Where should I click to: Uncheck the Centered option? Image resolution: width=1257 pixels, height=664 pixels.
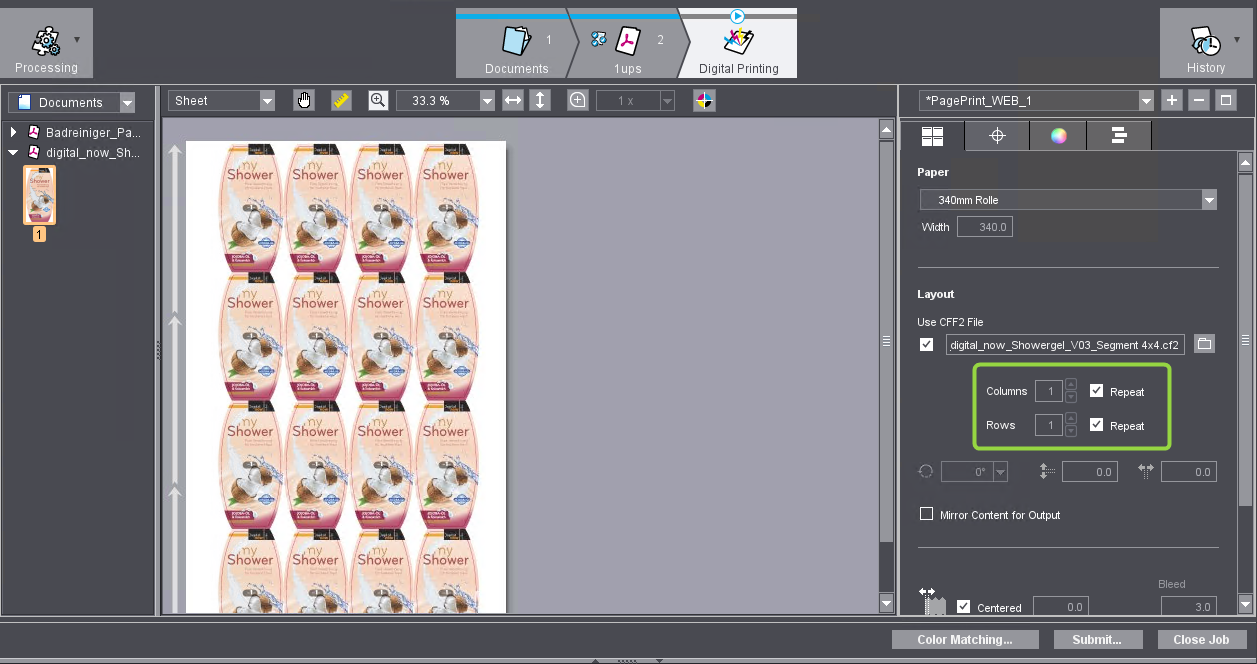[x=963, y=605]
